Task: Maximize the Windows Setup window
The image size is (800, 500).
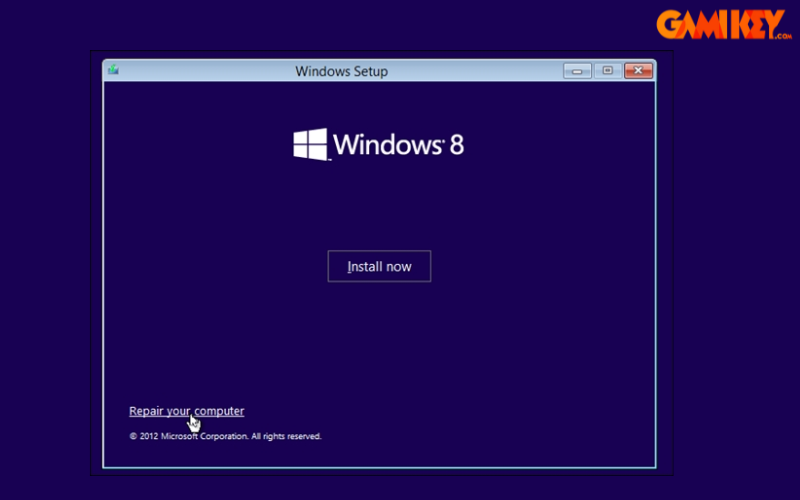Action: pos(607,71)
